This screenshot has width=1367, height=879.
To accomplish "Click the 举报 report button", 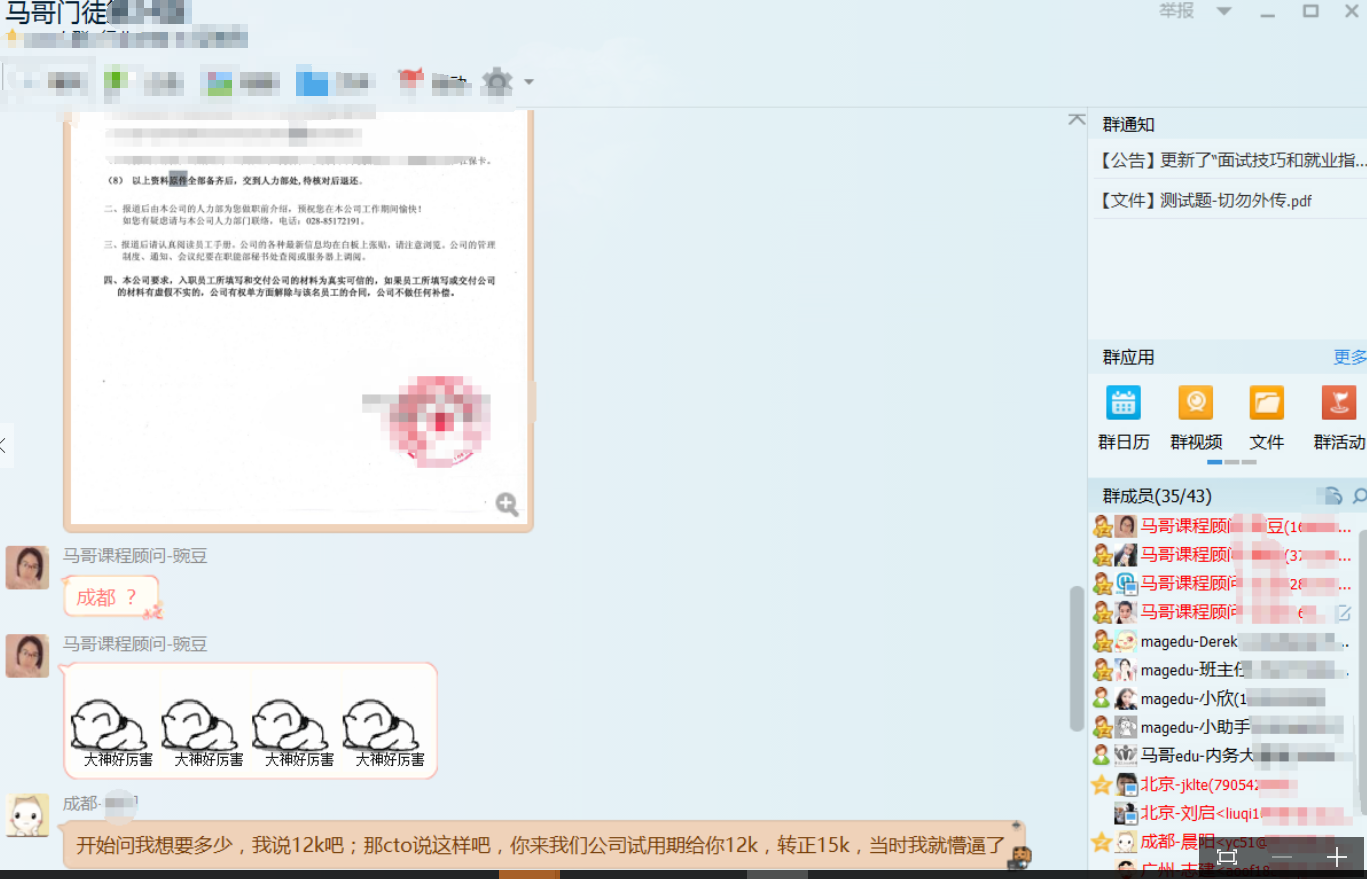I will click(1176, 11).
